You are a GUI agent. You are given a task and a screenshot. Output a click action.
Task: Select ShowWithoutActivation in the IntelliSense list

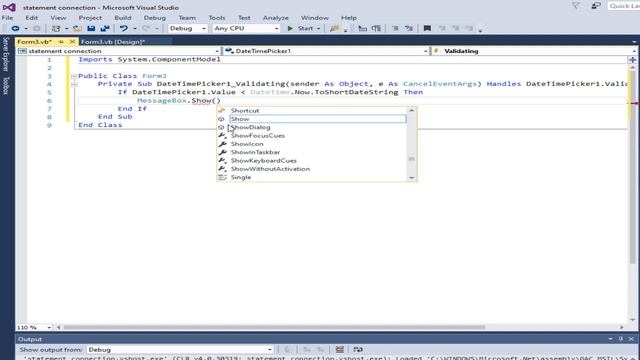click(312, 169)
